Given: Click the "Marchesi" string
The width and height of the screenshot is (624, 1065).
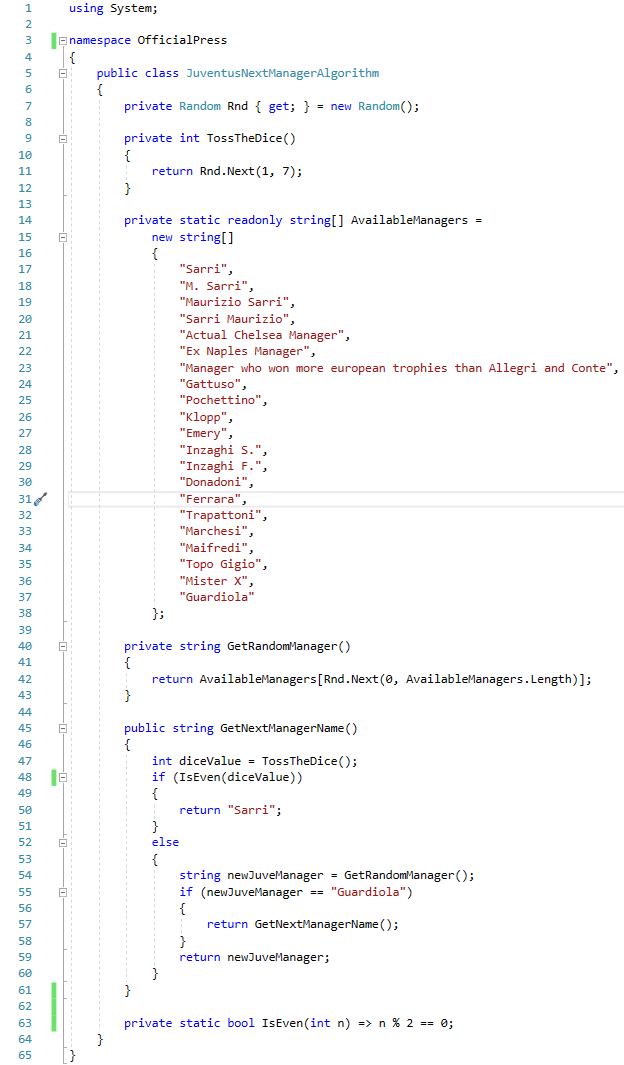Looking at the screenshot, I should click(213, 532).
